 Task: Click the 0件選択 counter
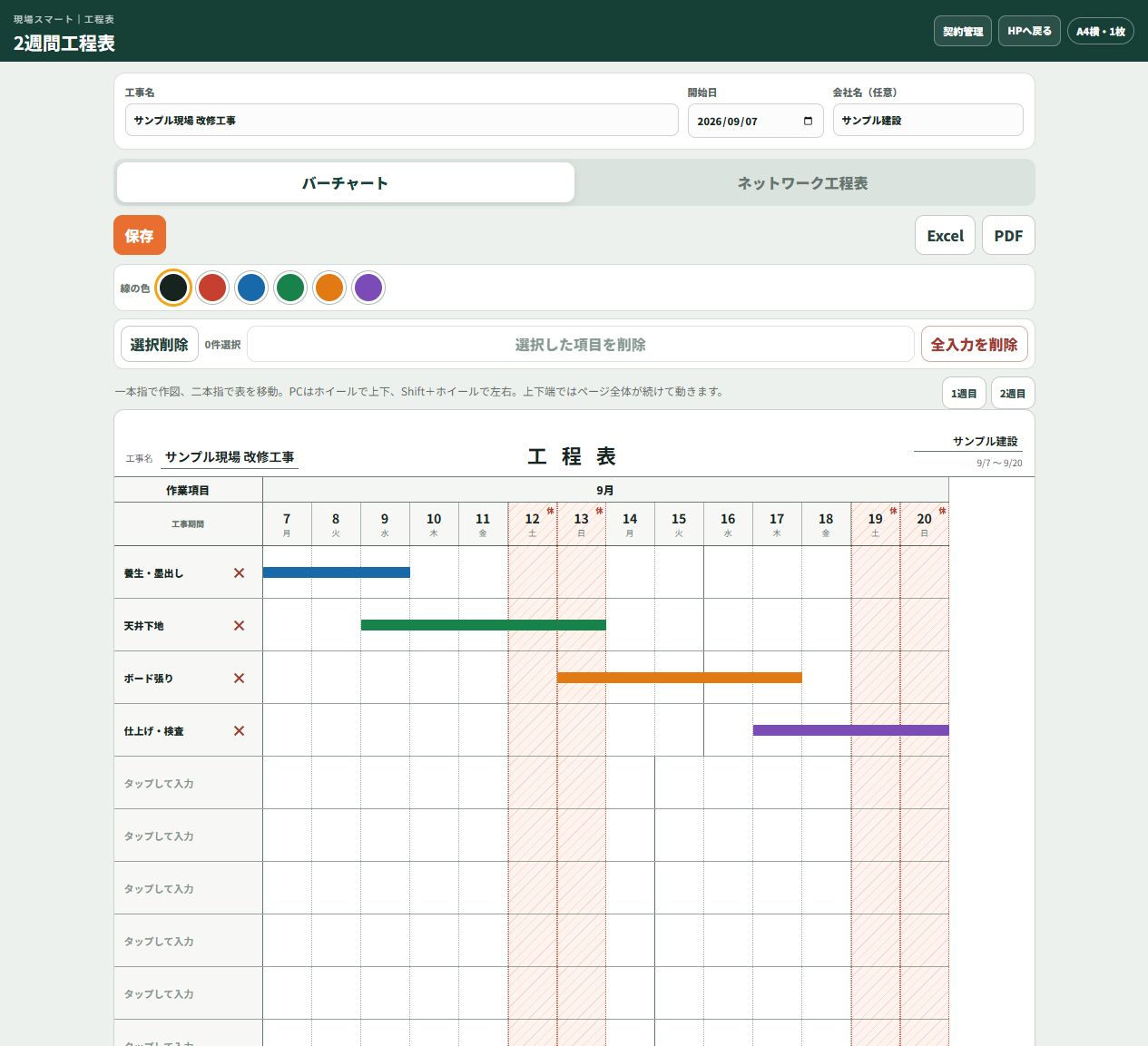(x=222, y=345)
